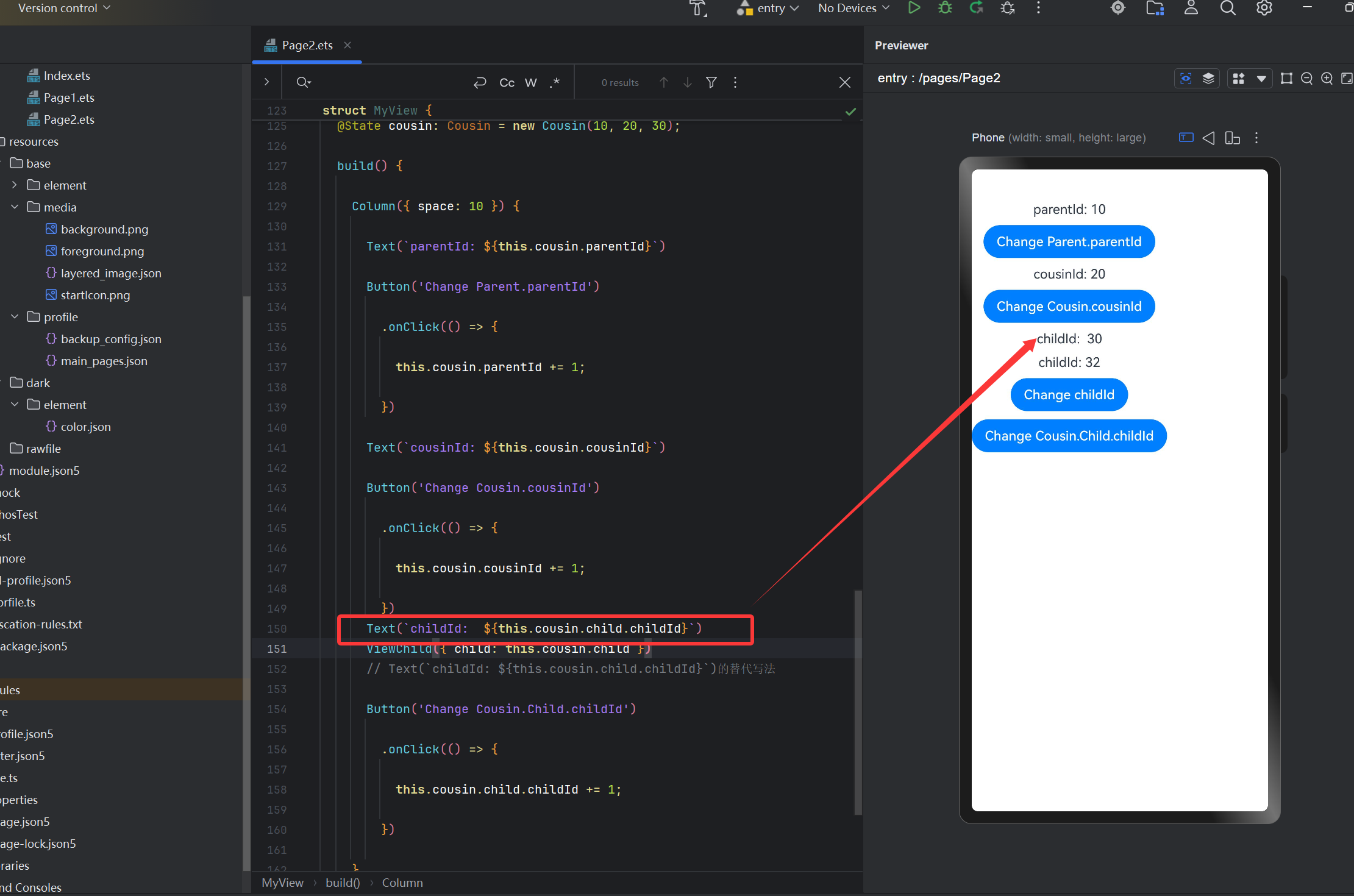Open IDE settings gear icon
The height and width of the screenshot is (896, 1354).
click(x=1264, y=8)
